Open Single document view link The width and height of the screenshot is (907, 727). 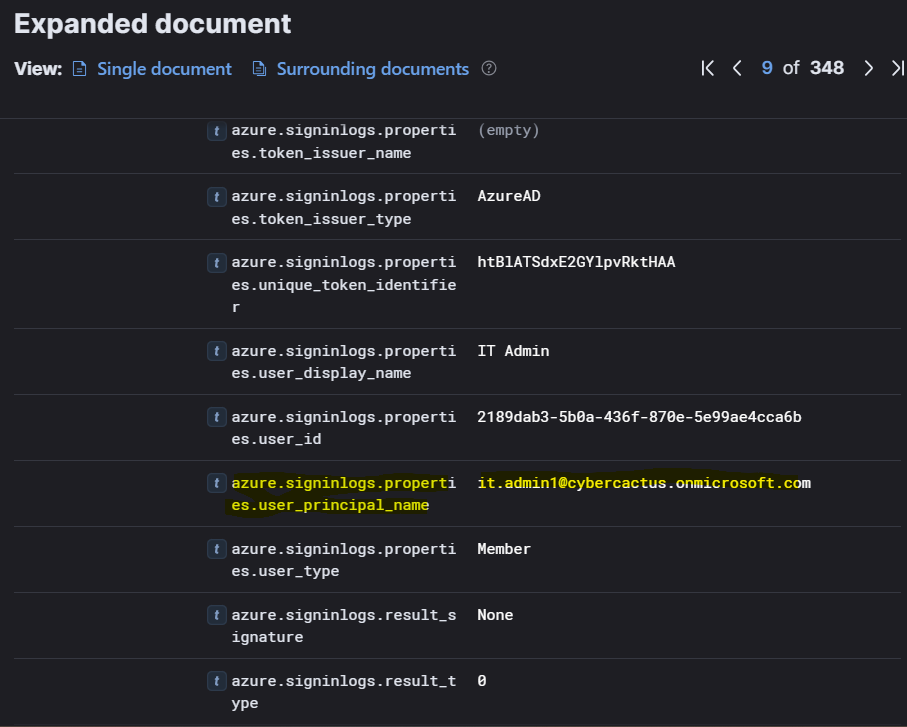(164, 69)
